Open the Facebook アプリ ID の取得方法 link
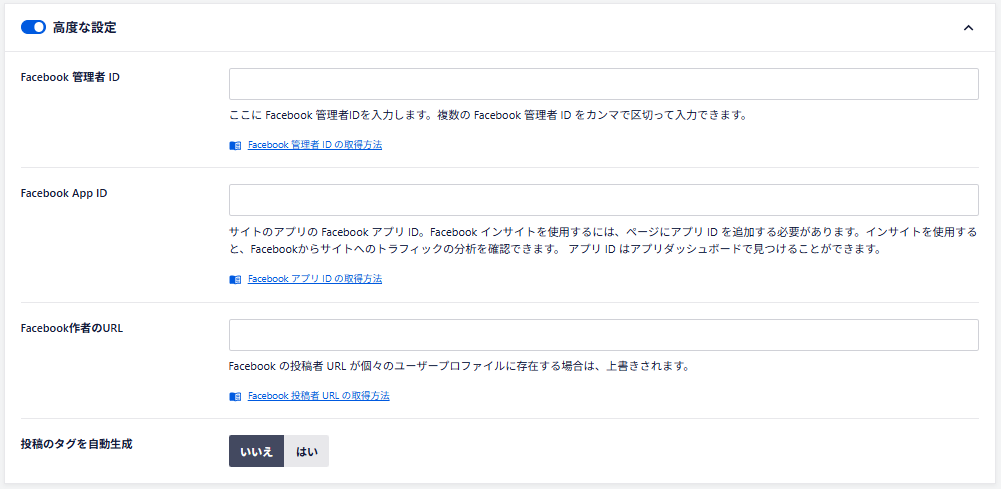Screen dimensions: 1001x489 tap(314, 279)
